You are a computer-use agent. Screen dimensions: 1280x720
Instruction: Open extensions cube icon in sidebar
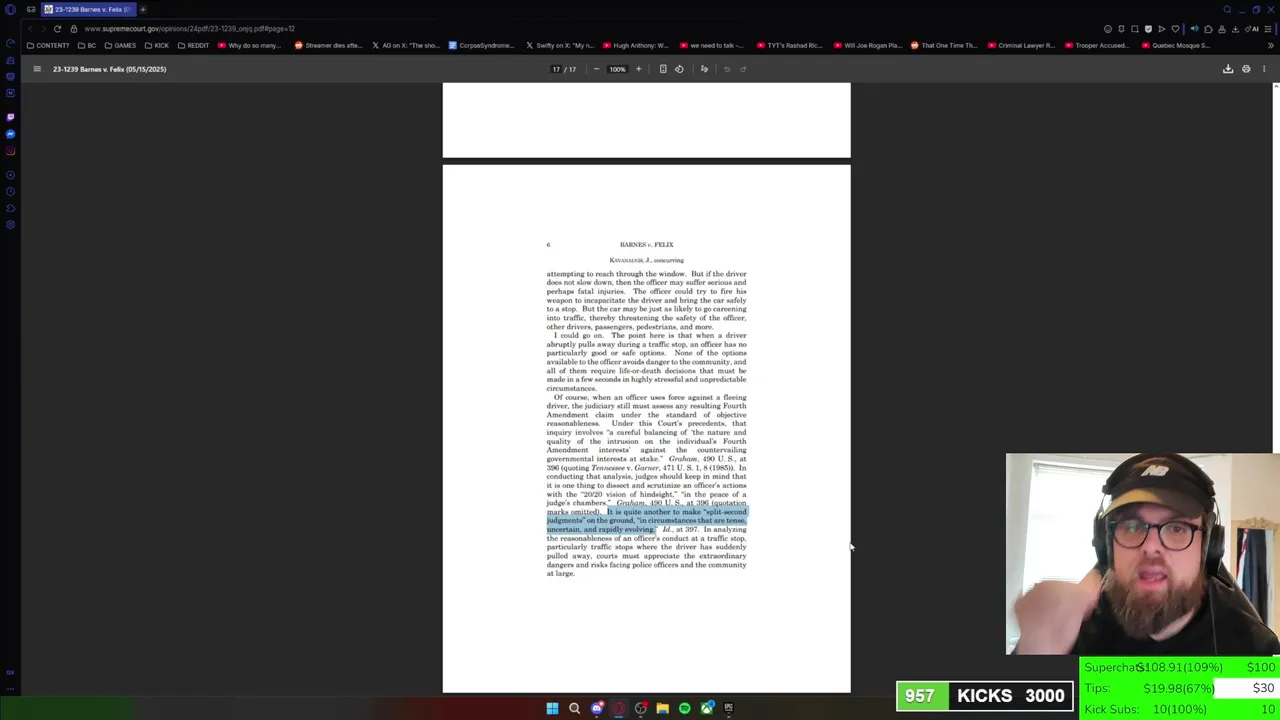10,208
